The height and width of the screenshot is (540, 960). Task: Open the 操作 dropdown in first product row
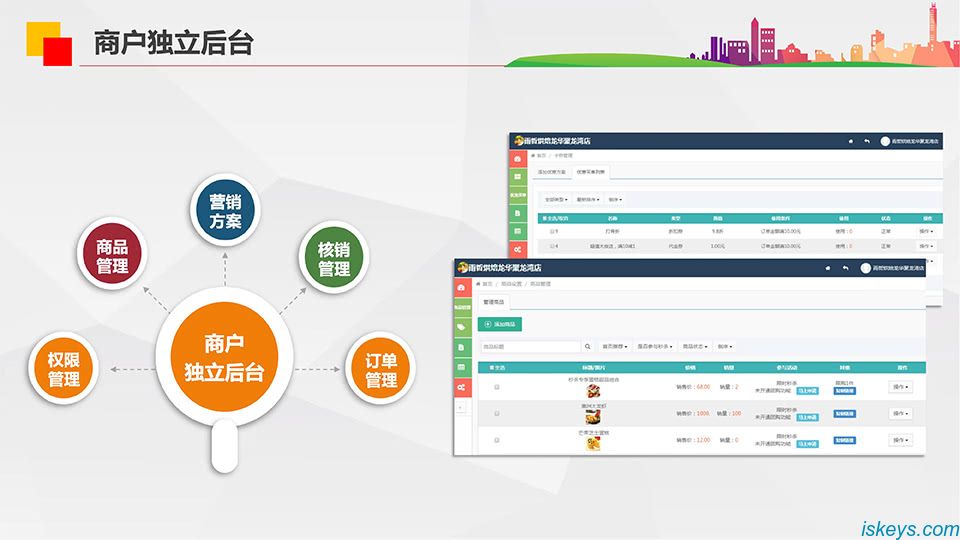pyautogui.click(x=900, y=387)
